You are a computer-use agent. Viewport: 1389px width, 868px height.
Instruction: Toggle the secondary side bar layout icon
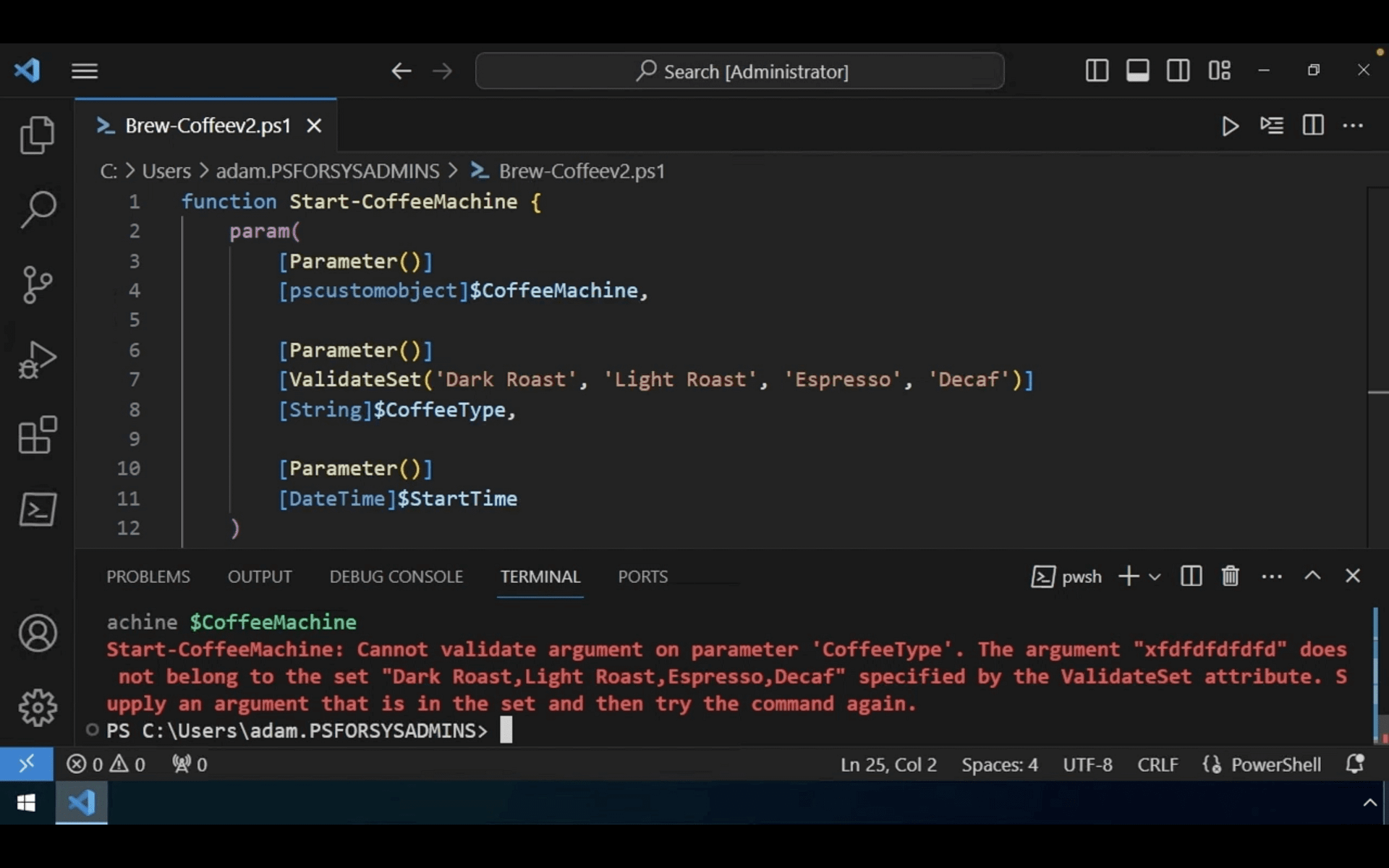click(1178, 70)
